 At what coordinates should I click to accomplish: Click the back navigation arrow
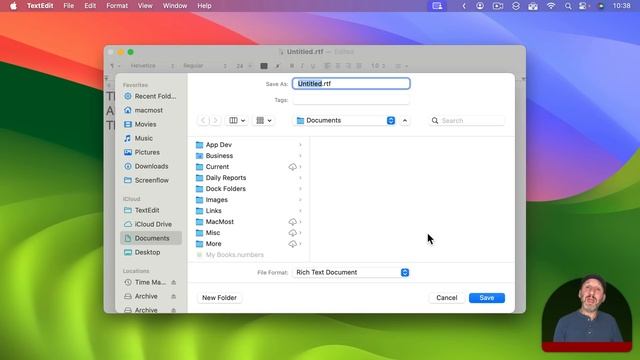(203, 120)
